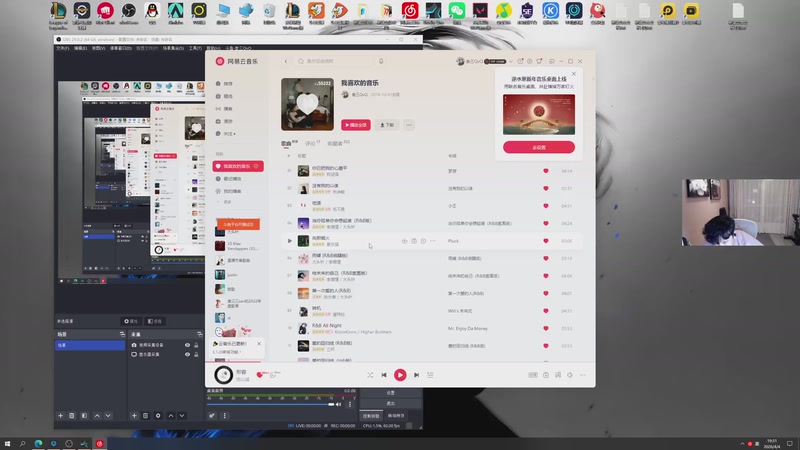Open the mini player icon in NetEase title bar

tap(552, 61)
